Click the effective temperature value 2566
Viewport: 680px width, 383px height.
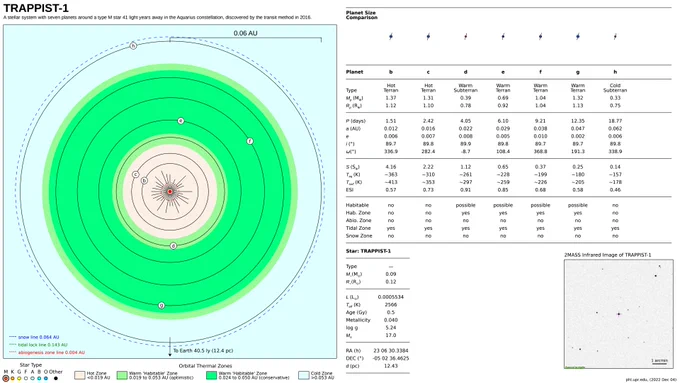pos(391,305)
